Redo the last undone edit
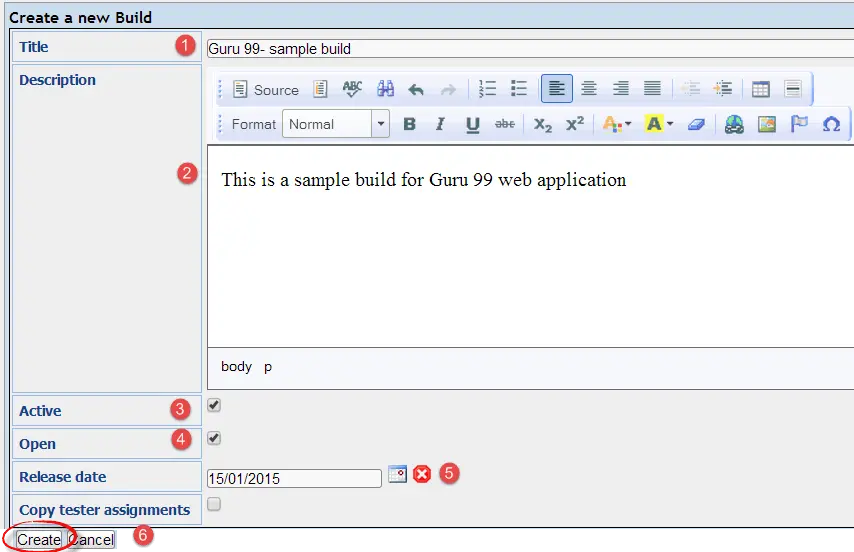The height and width of the screenshot is (552, 854). tap(448, 89)
